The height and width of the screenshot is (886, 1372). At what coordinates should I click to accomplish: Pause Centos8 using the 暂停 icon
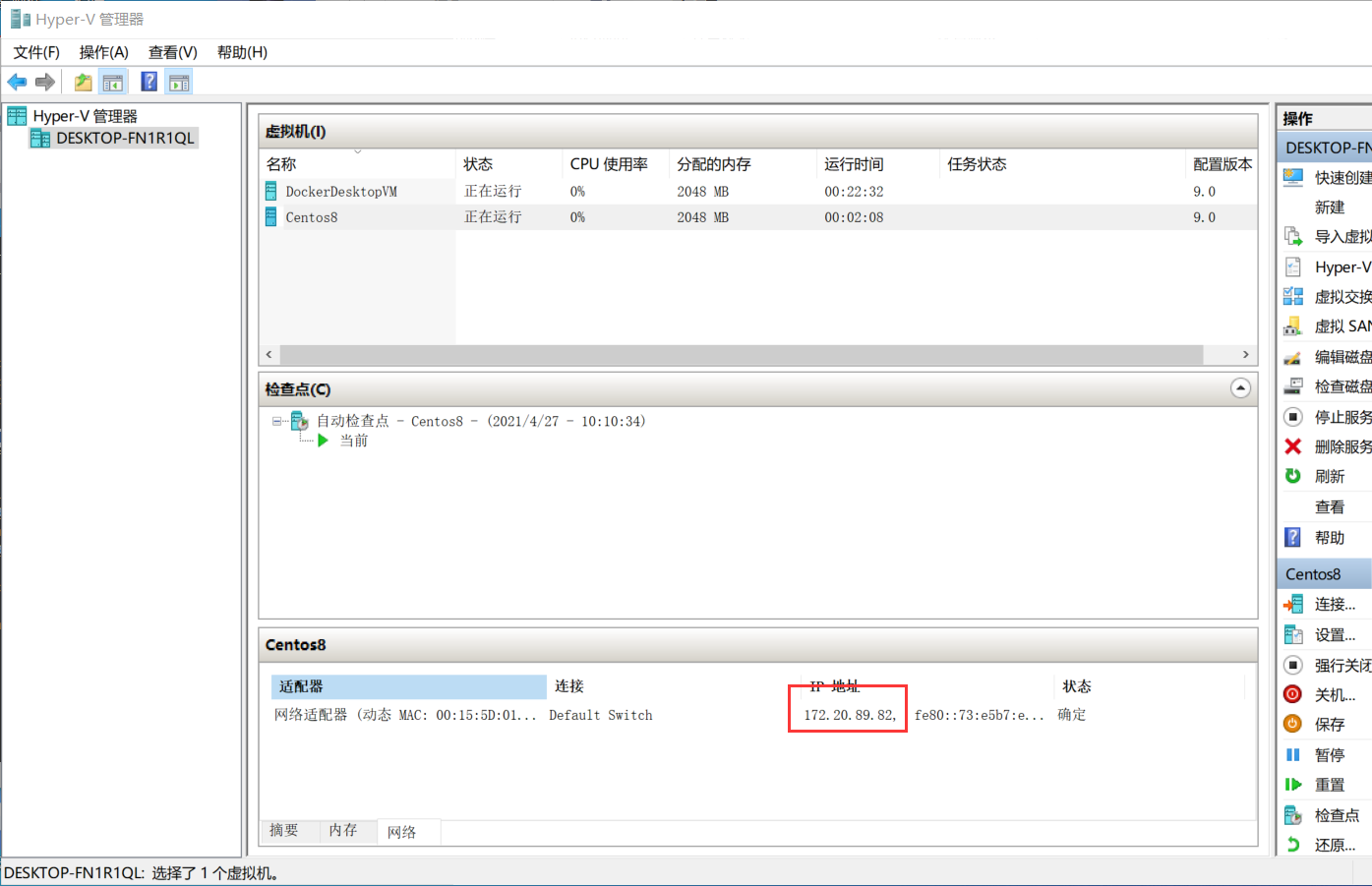1292,754
